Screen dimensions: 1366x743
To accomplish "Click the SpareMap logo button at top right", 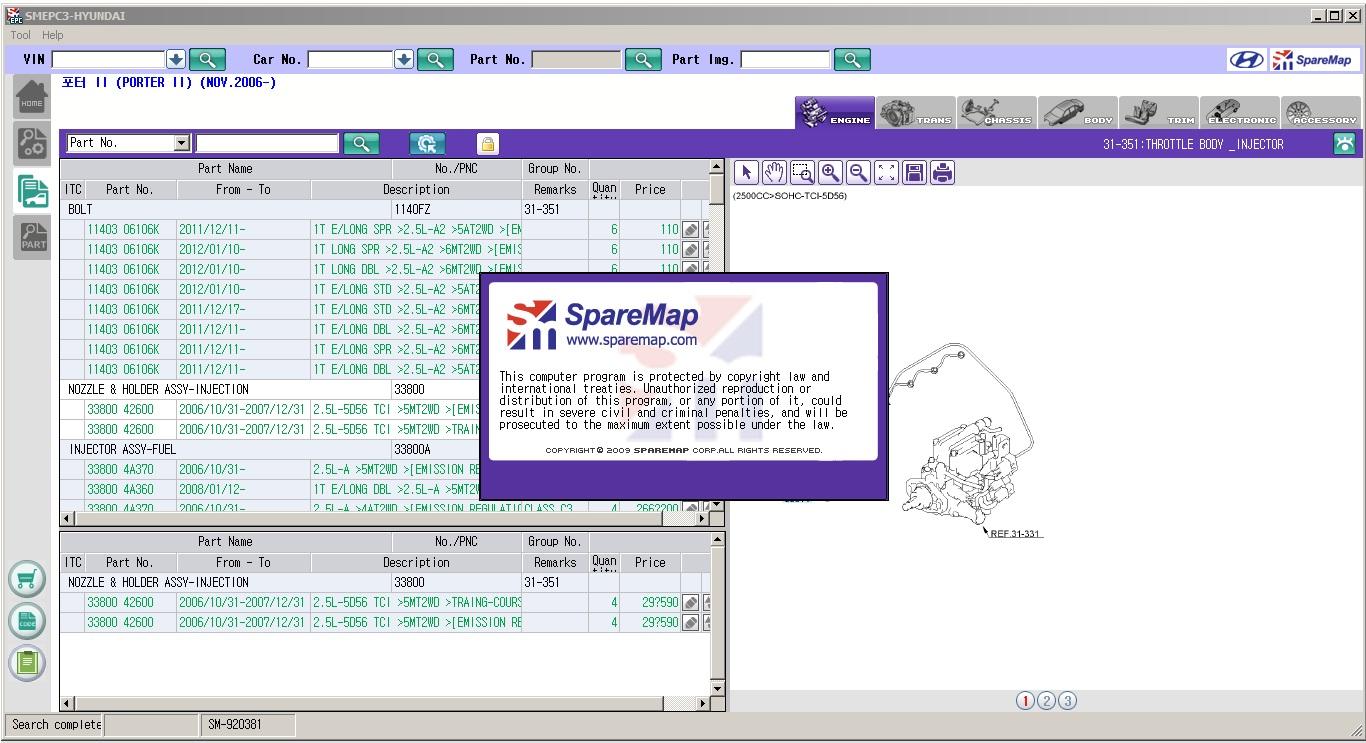I will [1313, 60].
